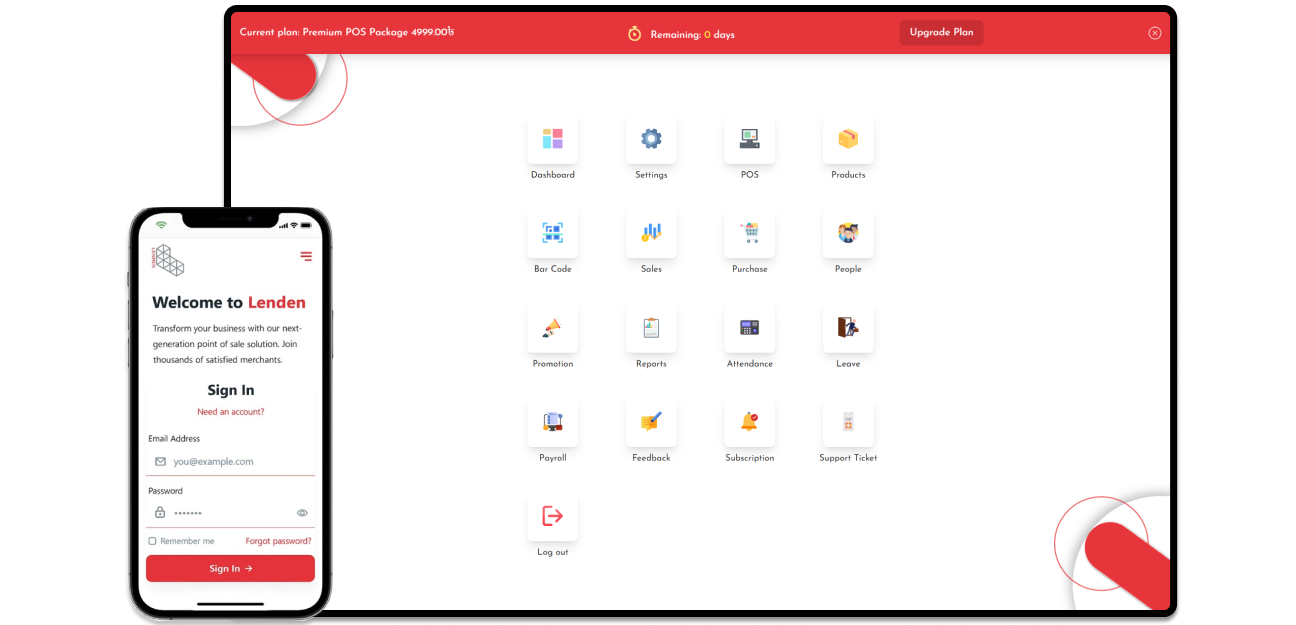
Task: Open the Forgot password link
Action: point(278,541)
